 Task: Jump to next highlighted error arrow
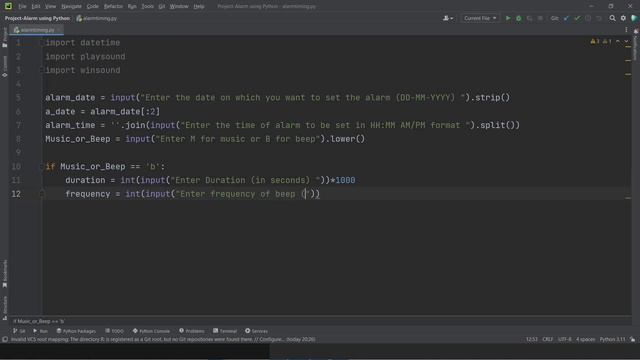(x=626, y=41)
